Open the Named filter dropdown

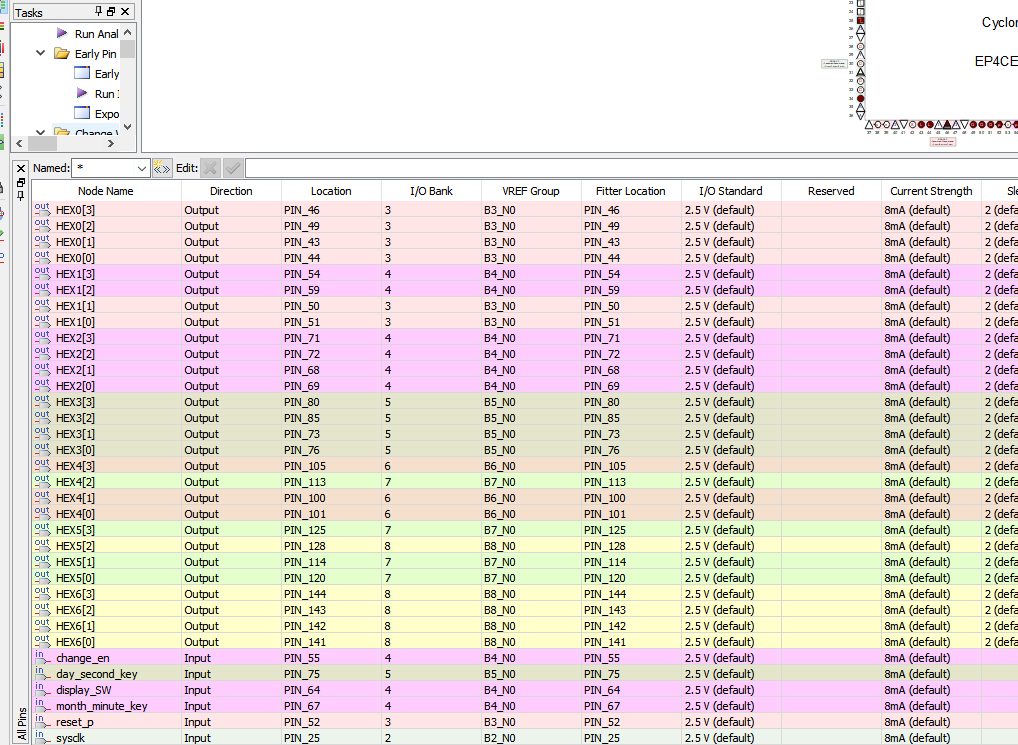[142, 169]
